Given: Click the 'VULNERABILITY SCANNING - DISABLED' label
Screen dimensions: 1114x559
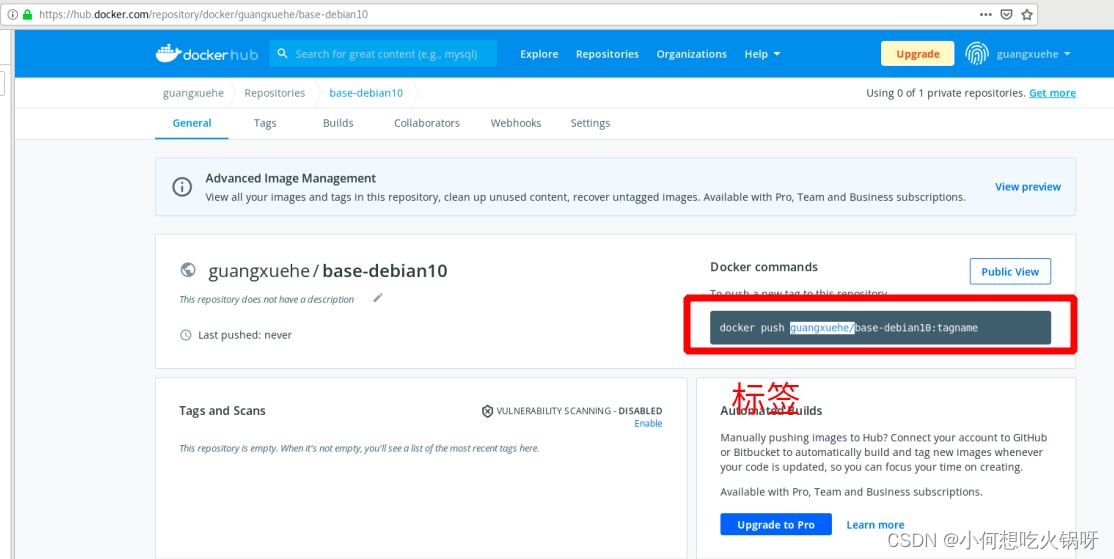Looking at the screenshot, I should point(579,411).
